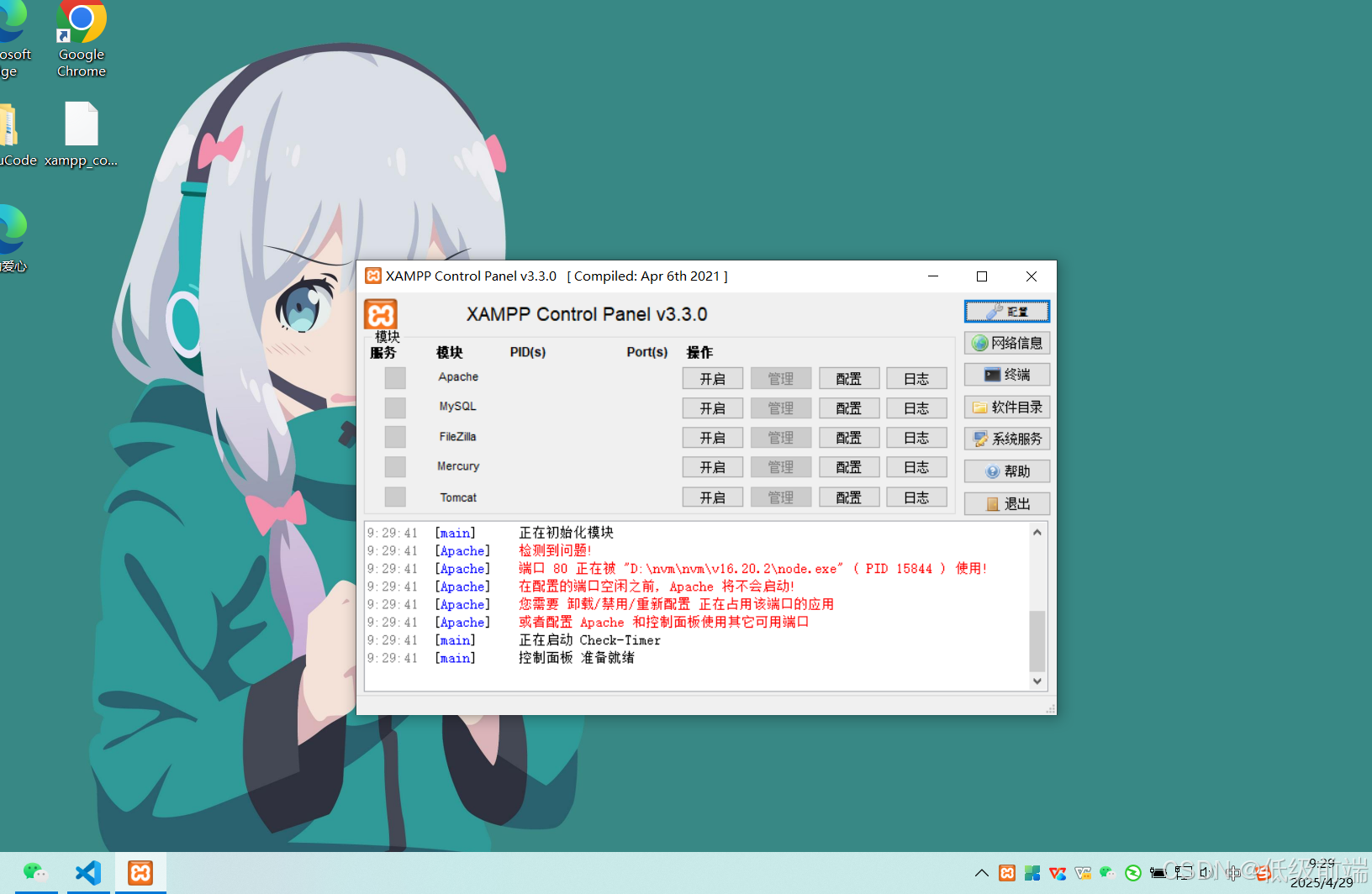
Task: Click Apache 管理 admin button
Action: (781, 379)
